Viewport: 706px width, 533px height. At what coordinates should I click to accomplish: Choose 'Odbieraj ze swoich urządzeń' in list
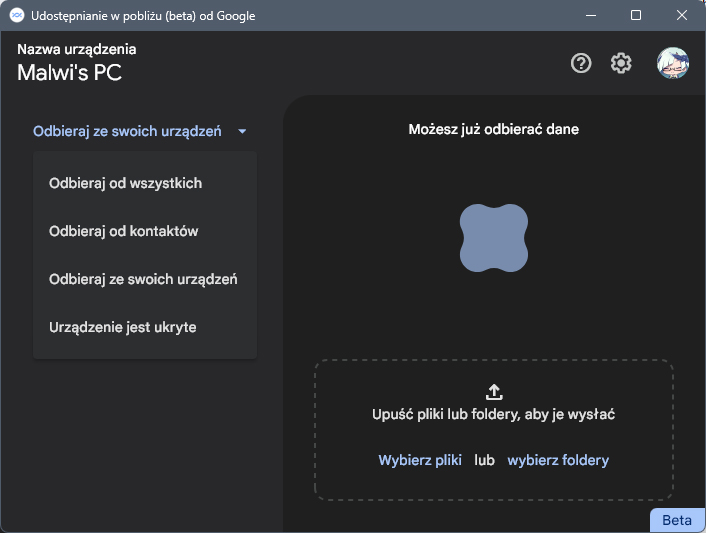(145, 279)
